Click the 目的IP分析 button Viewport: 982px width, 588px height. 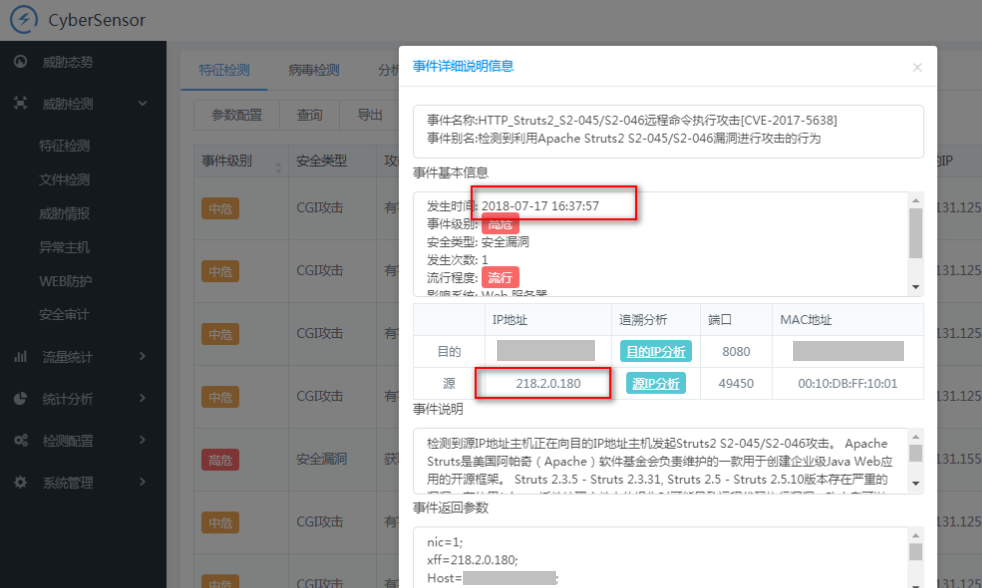click(x=656, y=352)
